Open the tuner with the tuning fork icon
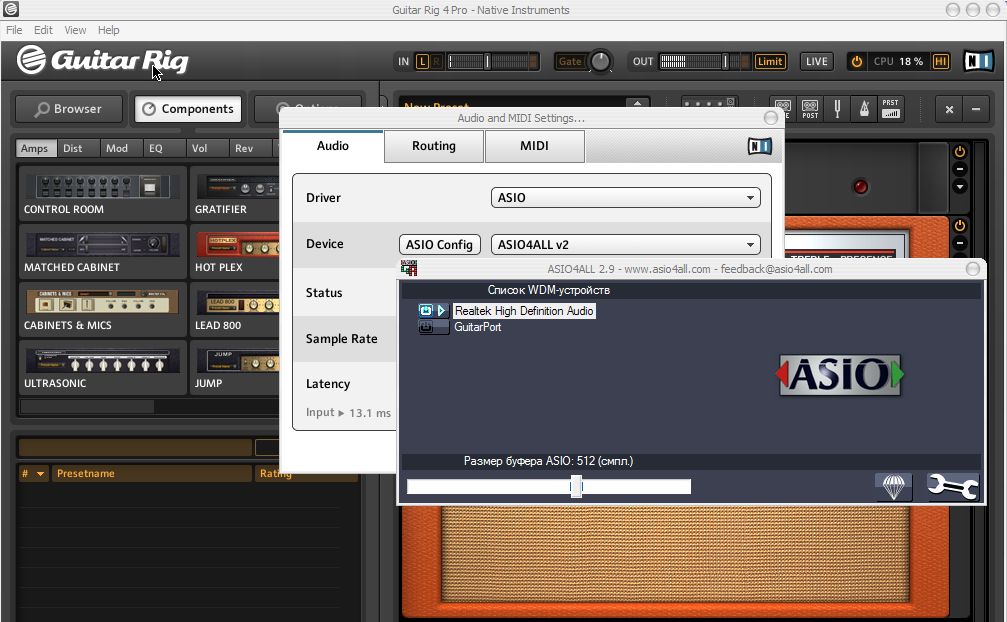Viewport: 1007px width, 622px height. click(837, 109)
